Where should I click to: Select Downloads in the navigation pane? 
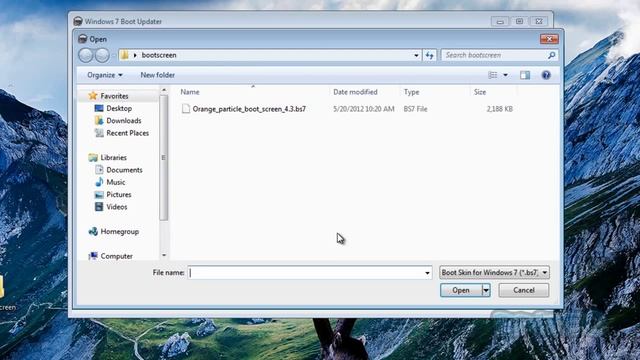pyautogui.click(x=124, y=121)
